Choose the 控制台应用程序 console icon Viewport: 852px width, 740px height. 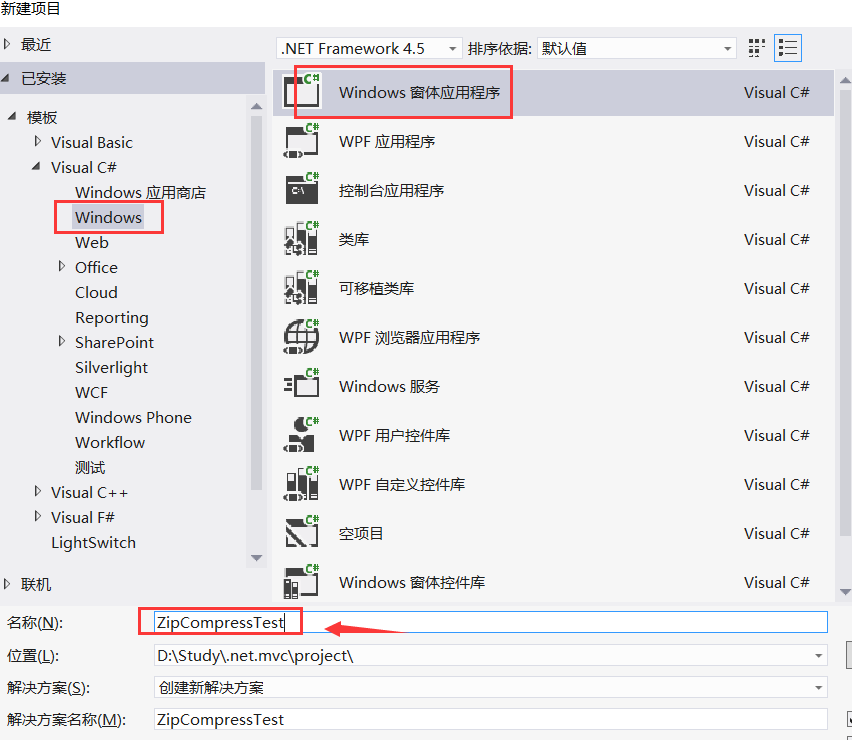(301, 191)
